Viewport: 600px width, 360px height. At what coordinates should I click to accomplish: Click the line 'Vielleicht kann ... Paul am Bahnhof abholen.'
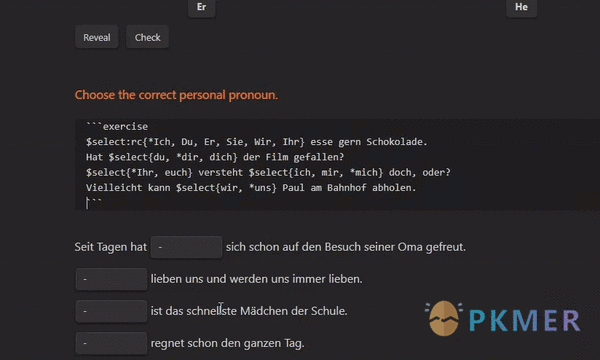click(251, 188)
